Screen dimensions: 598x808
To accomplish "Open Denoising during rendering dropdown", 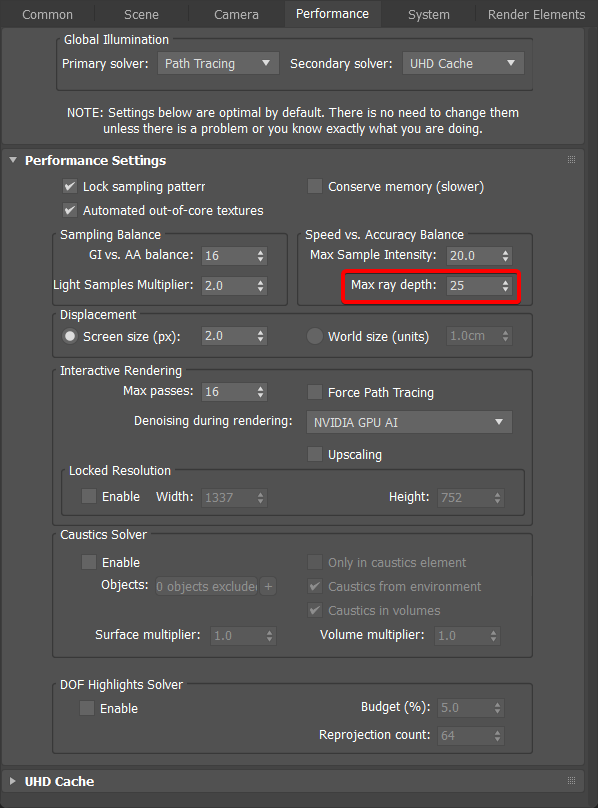I will pyautogui.click(x=409, y=423).
